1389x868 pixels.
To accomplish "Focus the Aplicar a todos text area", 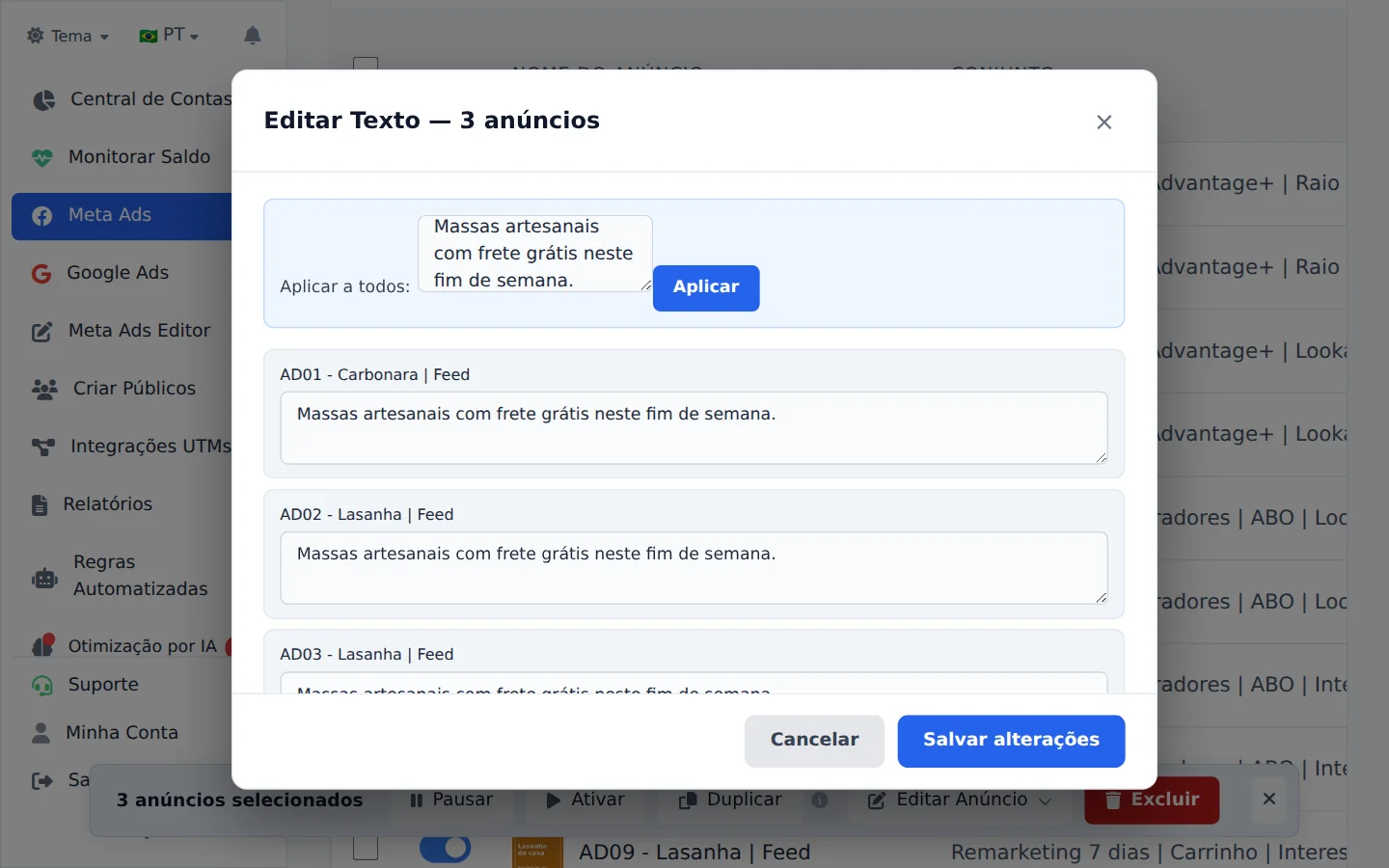I will (x=535, y=254).
